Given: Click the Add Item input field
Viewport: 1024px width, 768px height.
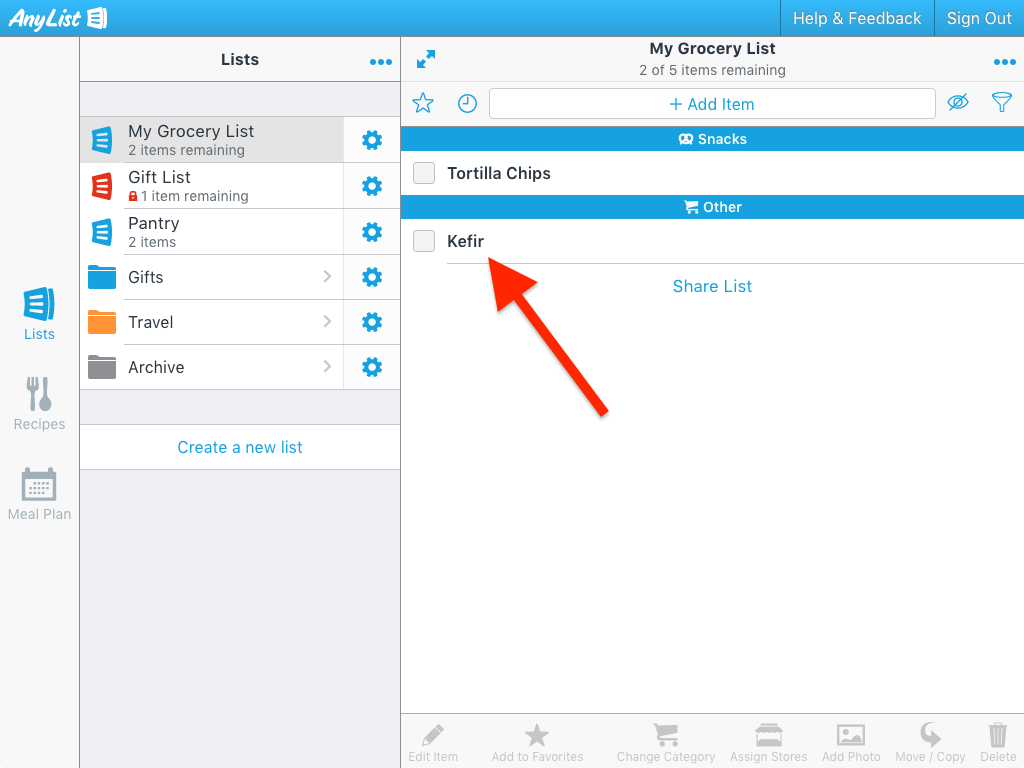Looking at the screenshot, I should click(x=712, y=104).
